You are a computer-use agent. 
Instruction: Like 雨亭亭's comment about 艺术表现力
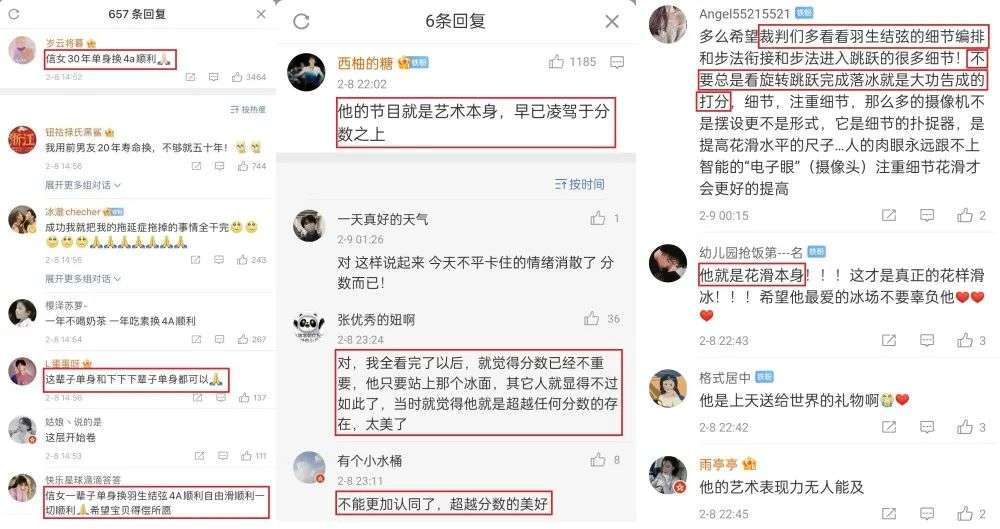[x=964, y=514]
